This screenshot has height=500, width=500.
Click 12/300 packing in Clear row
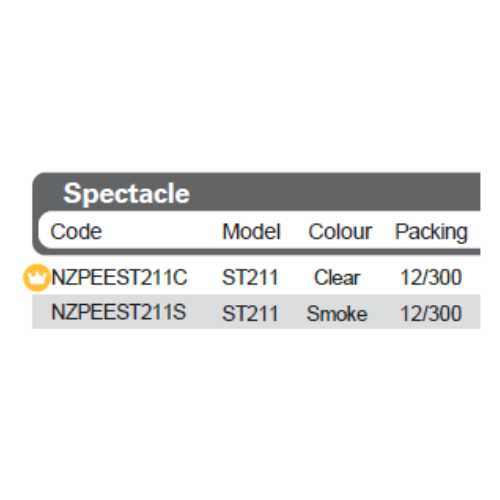tap(431, 277)
